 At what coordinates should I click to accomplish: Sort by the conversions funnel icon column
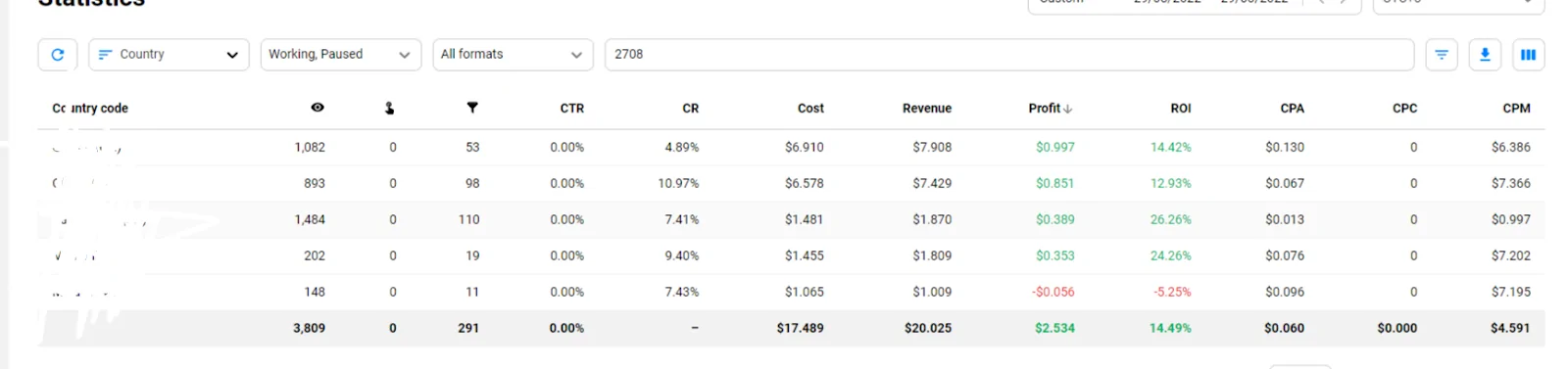472,108
